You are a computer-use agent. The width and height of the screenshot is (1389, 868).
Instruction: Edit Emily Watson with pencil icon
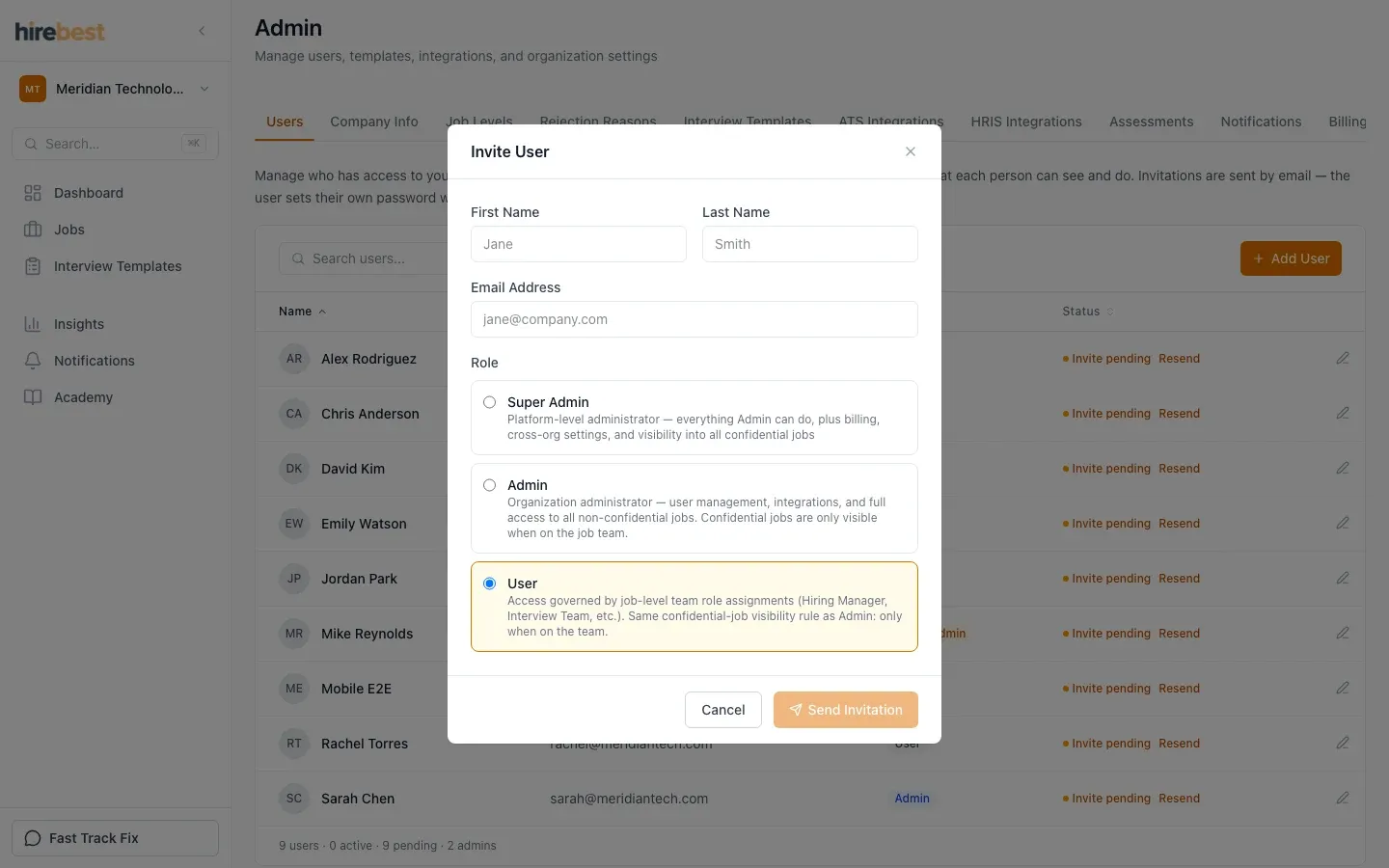point(1342,523)
